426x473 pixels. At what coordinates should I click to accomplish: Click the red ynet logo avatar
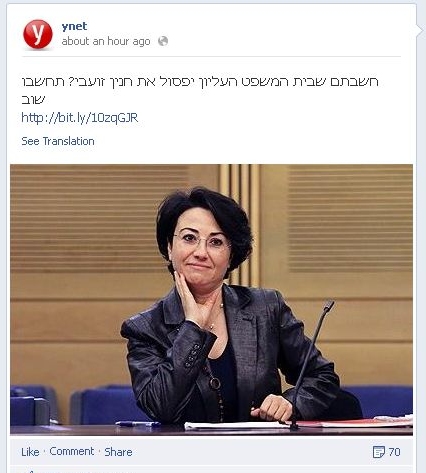coord(38,34)
